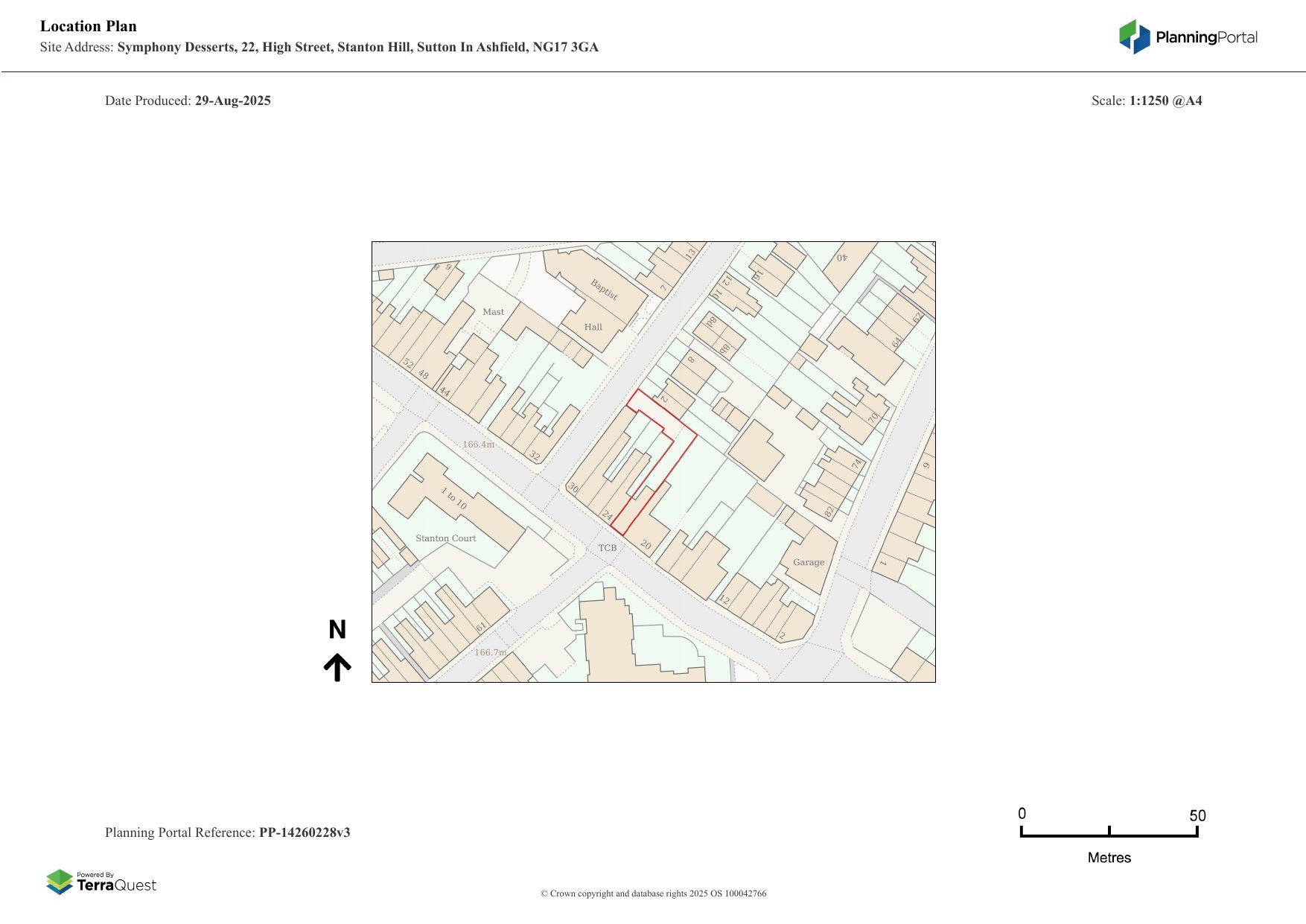Click the 166.7m spot height label
The image size is (1306, 924).
[x=490, y=652]
